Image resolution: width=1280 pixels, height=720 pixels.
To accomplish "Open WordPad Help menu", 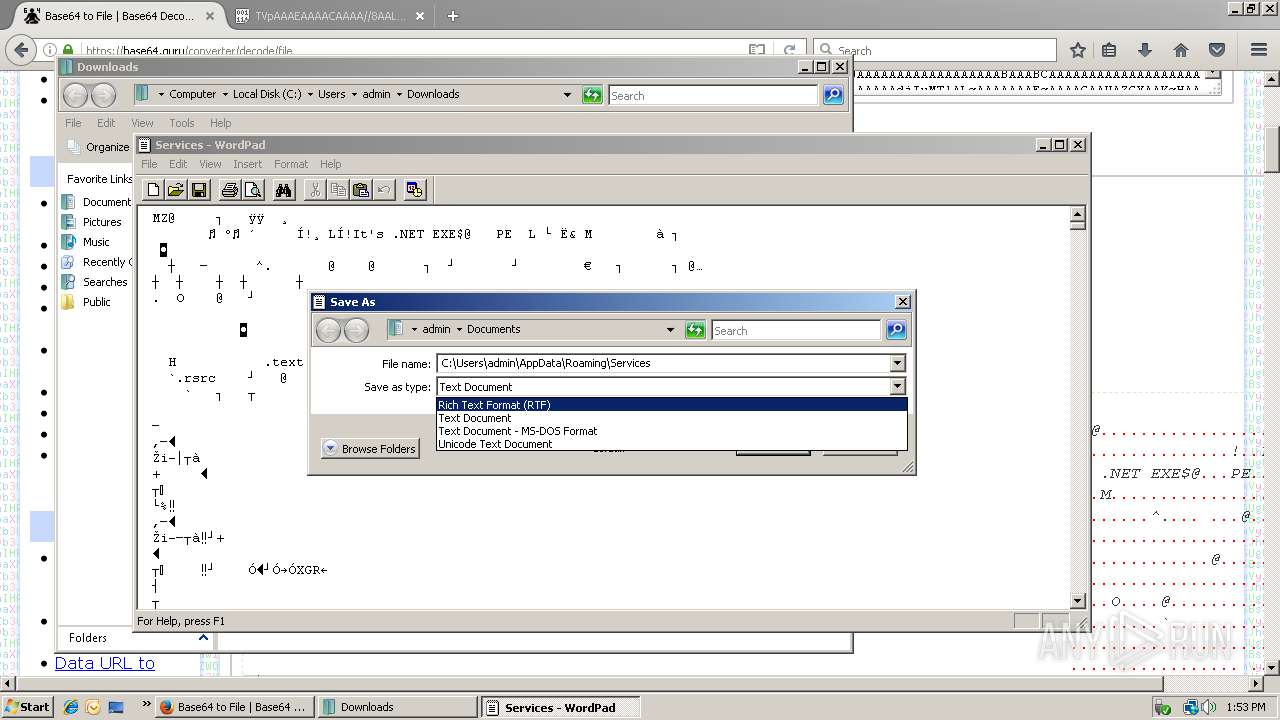I will [x=331, y=164].
